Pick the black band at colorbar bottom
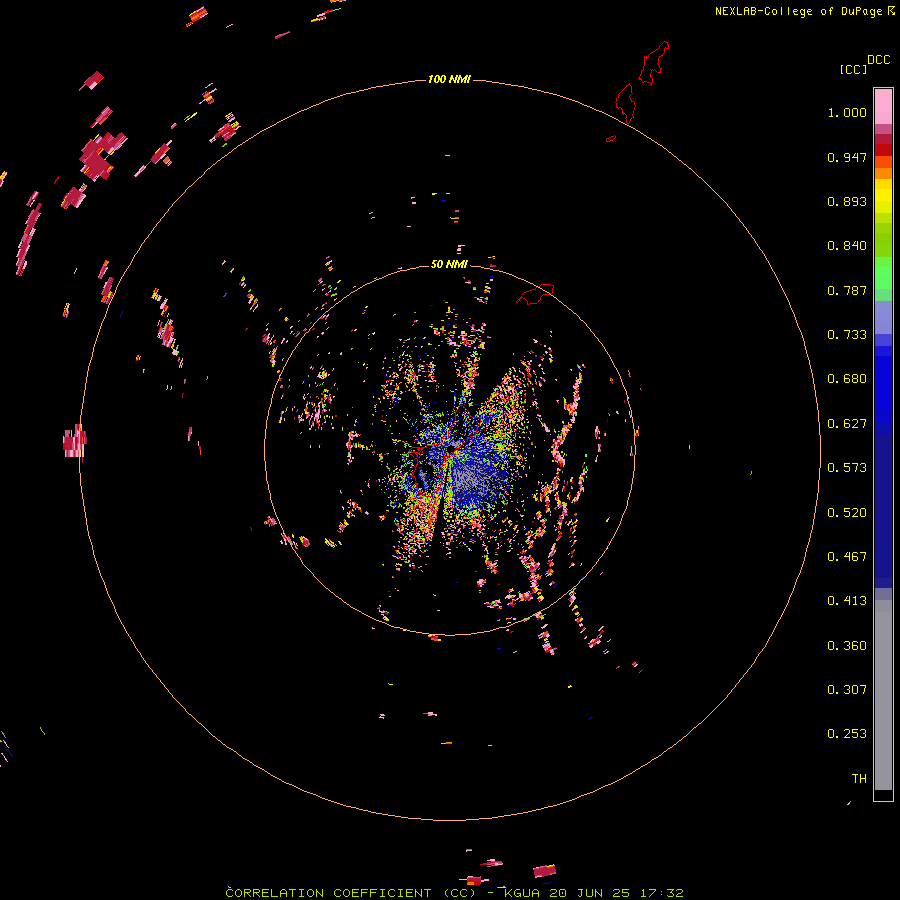The image size is (900, 900). tap(883, 794)
